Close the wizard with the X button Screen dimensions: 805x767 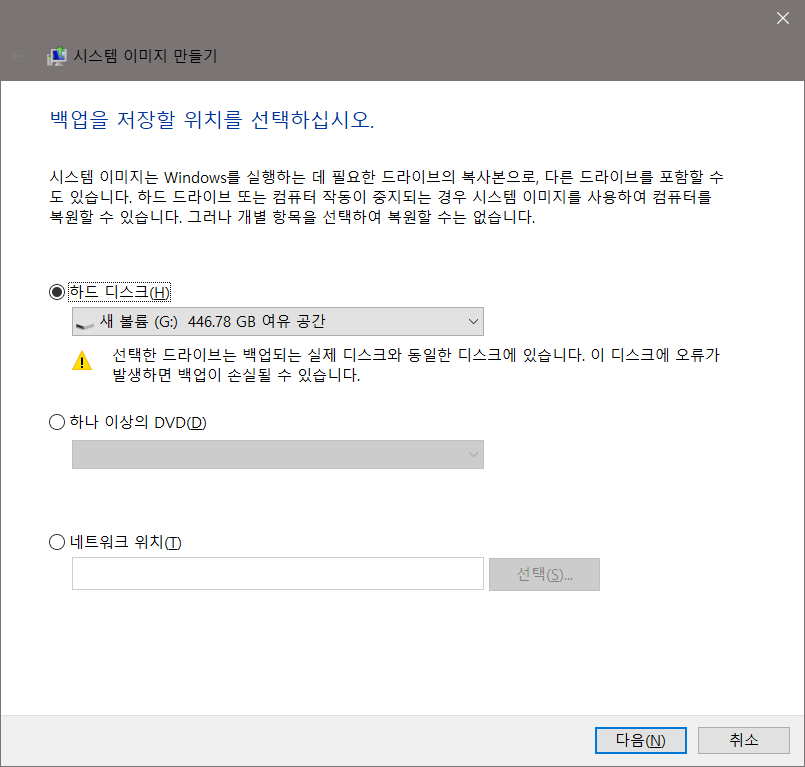click(x=782, y=18)
